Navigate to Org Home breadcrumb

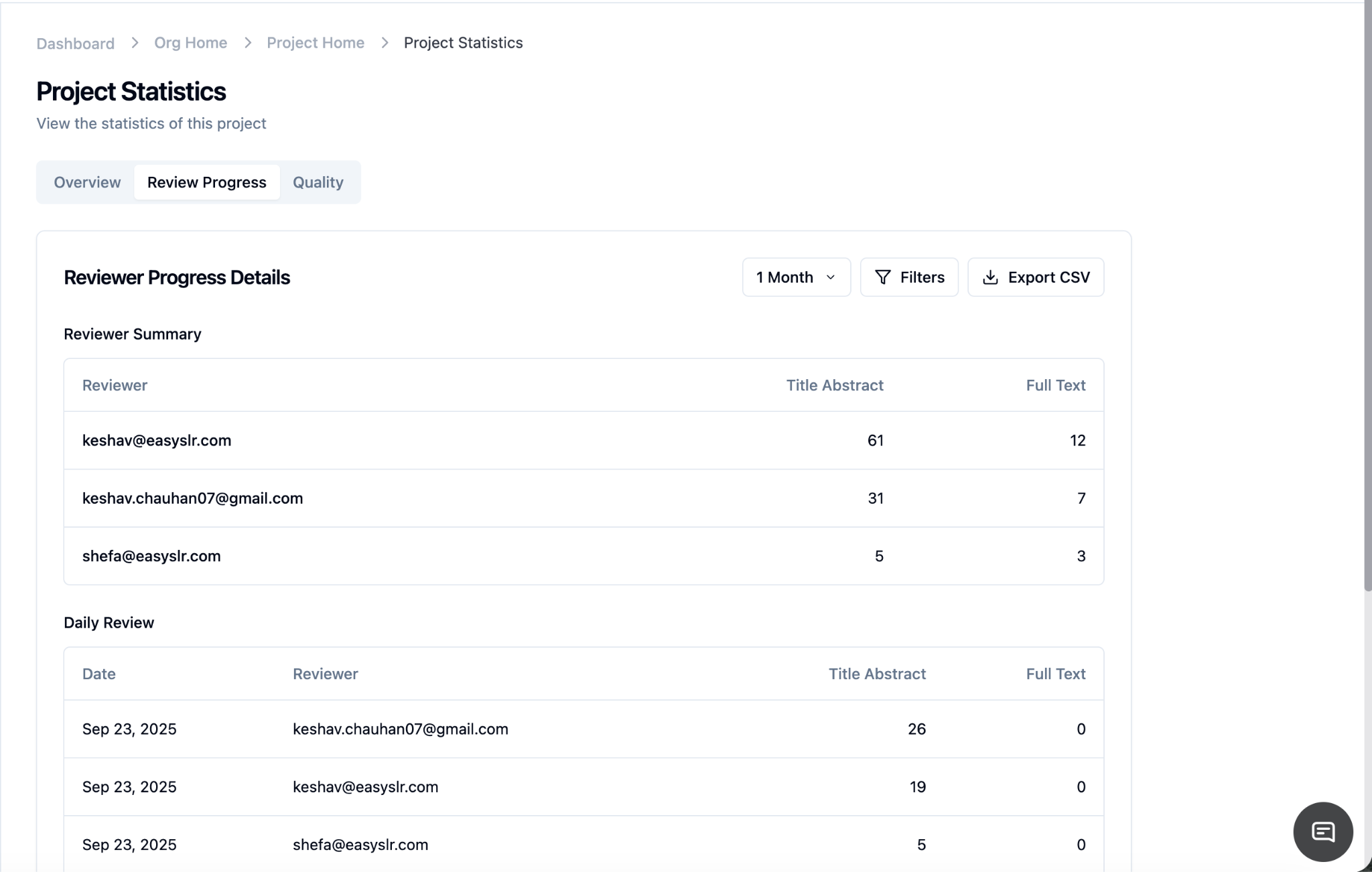point(190,43)
